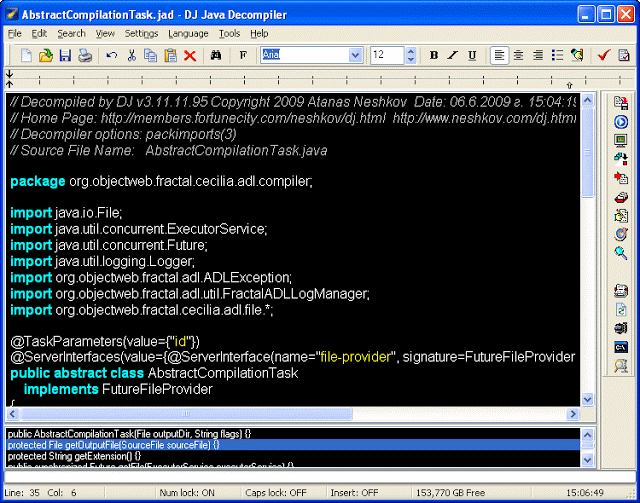Screen dimensions: 640x503
Task: Click the printer icon in right sidebar
Action: (x=621, y=291)
